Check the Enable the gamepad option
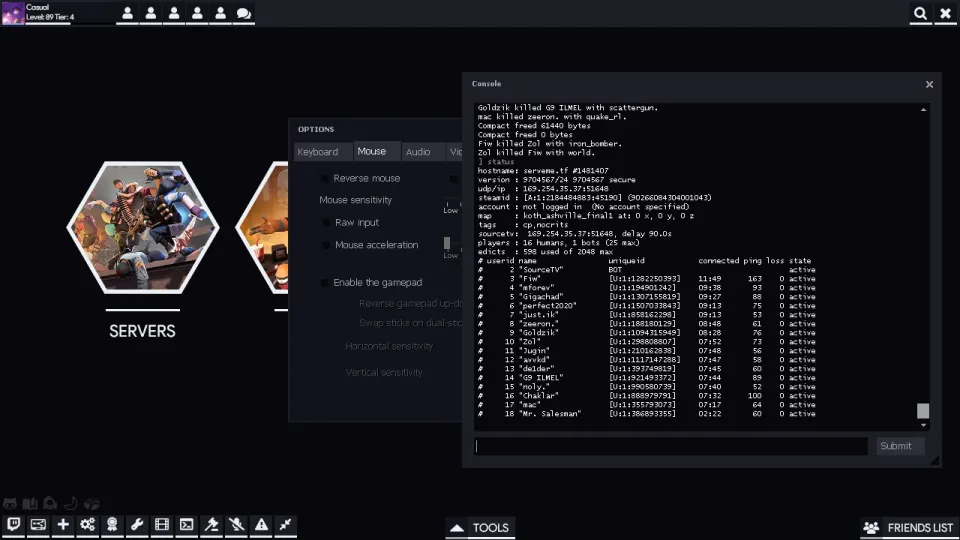Image resolution: width=960 pixels, height=540 pixels. click(325, 282)
